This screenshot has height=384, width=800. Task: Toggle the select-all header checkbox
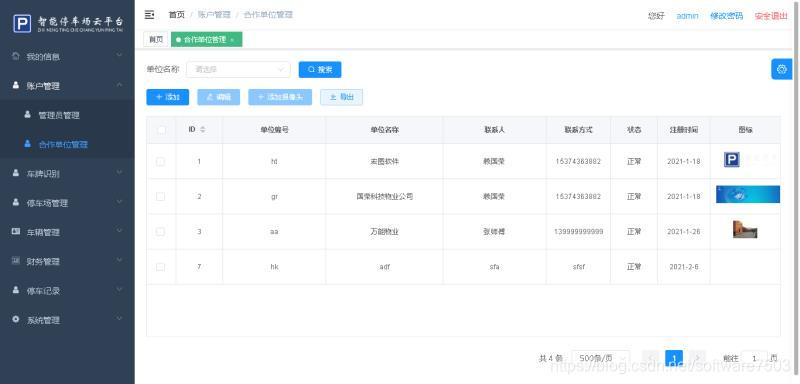coord(161,130)
